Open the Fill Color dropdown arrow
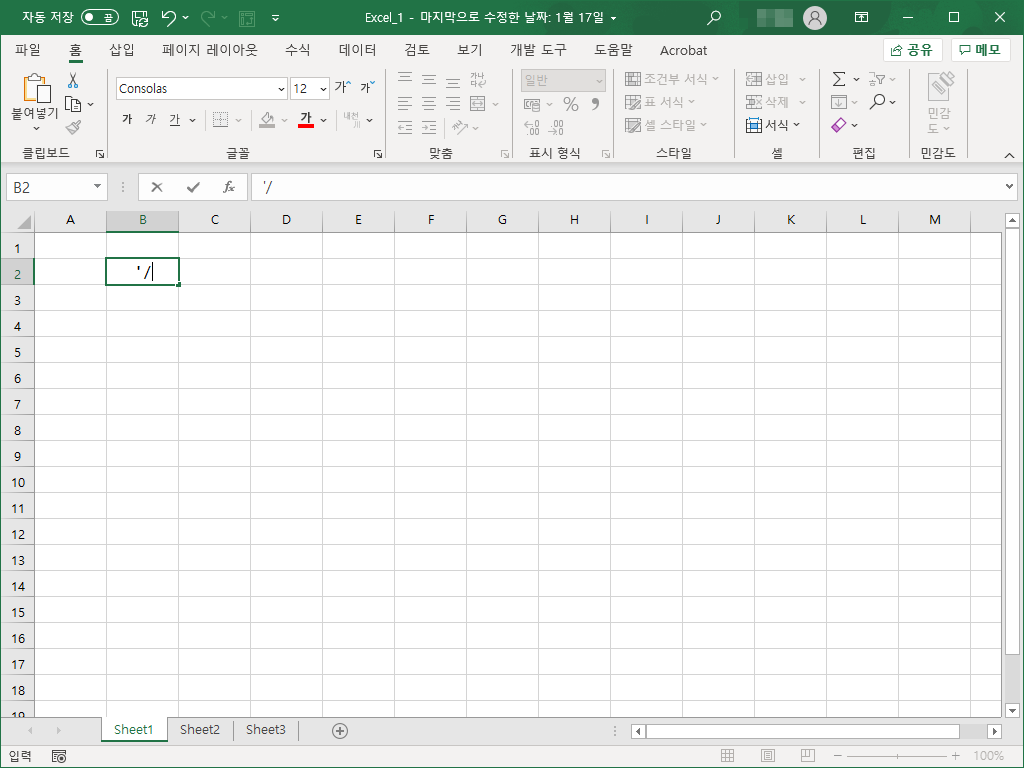 coord(285,120)
